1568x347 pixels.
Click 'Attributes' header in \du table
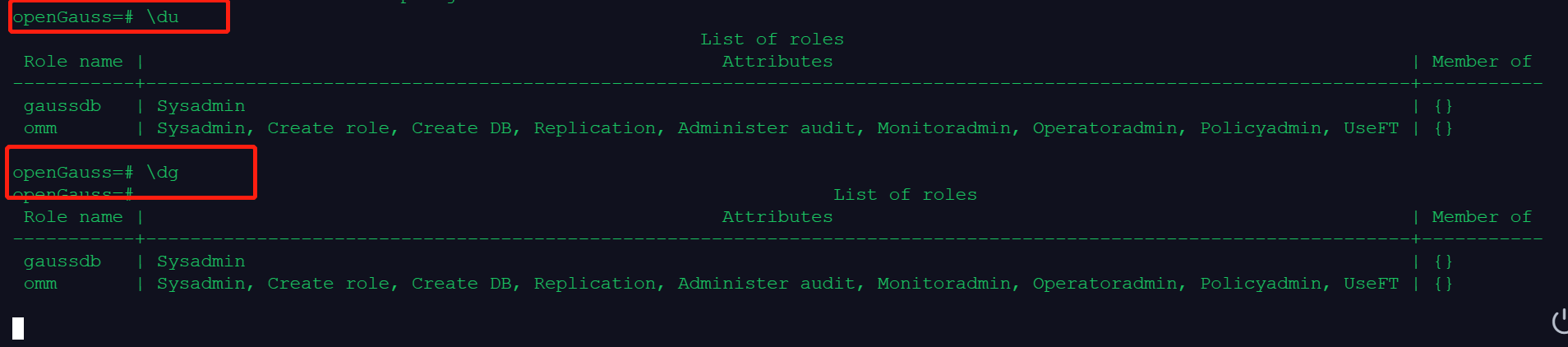coord(777,62)
